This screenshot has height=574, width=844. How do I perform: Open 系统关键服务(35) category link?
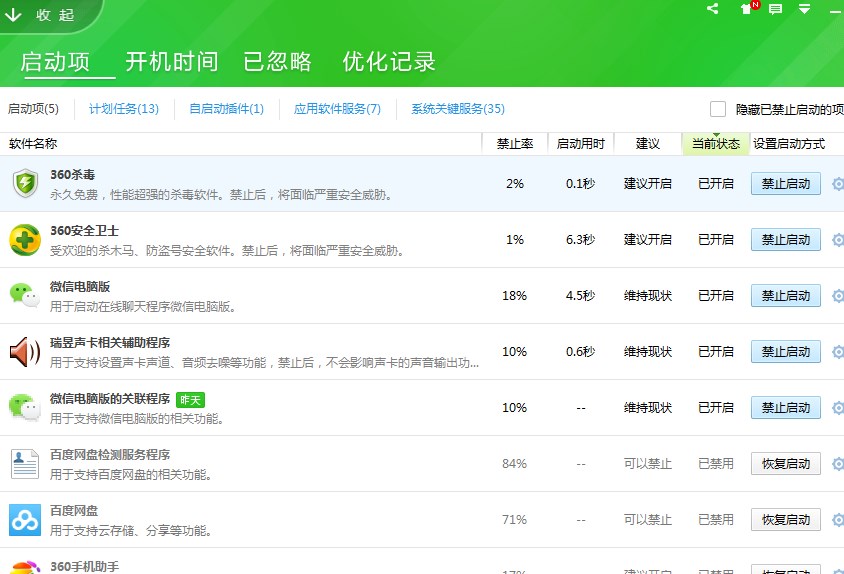[x=458, y=109]
